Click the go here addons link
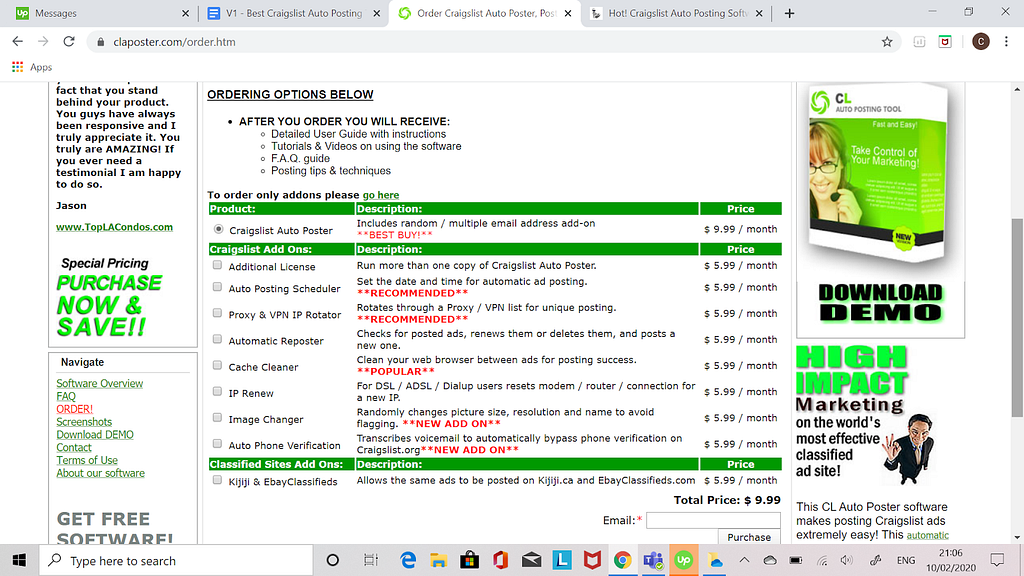Image resolution: width=1024 pixels, height=576 pixels. 381,195
